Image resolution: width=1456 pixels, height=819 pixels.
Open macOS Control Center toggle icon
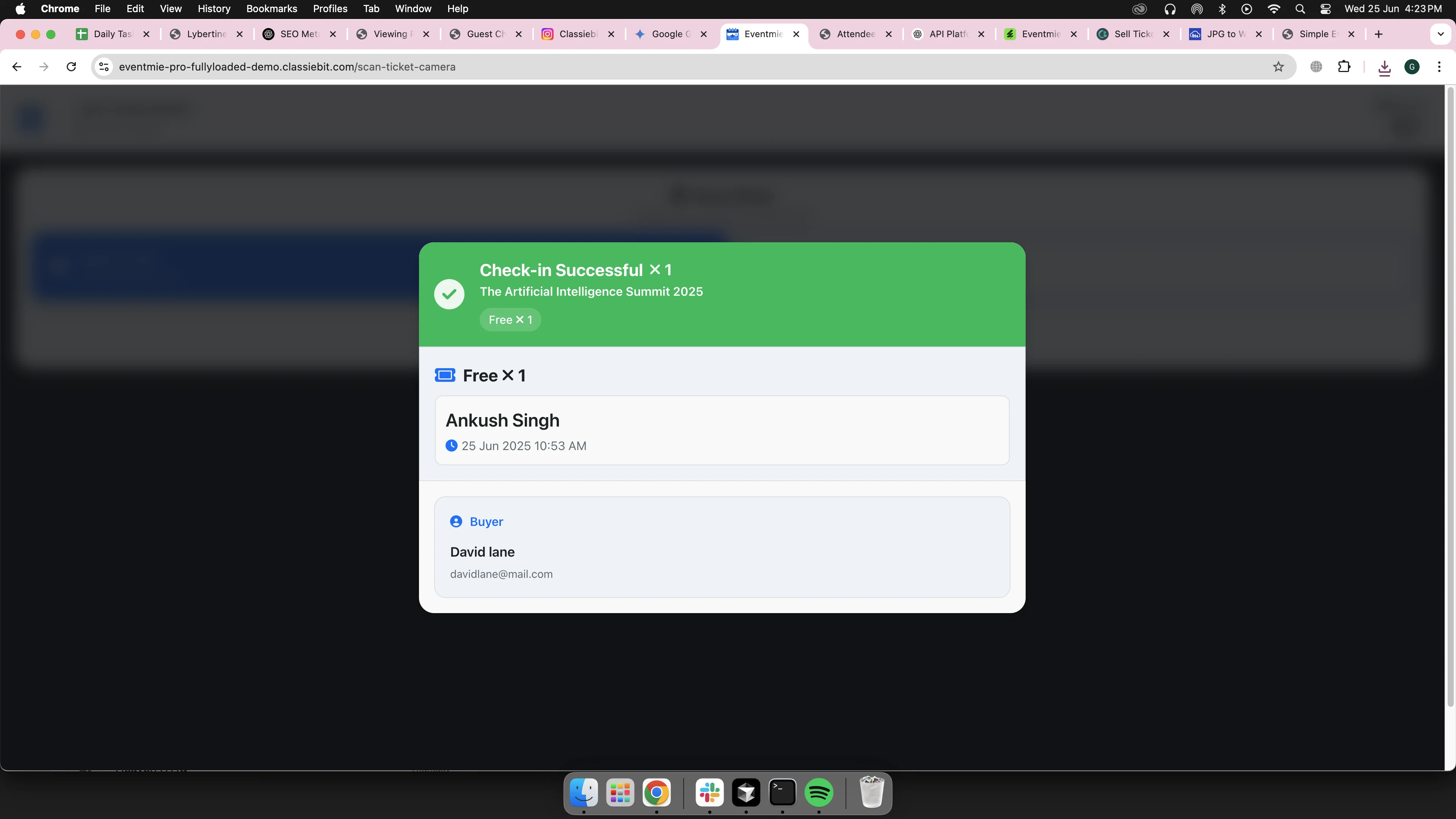point(1325,8)
